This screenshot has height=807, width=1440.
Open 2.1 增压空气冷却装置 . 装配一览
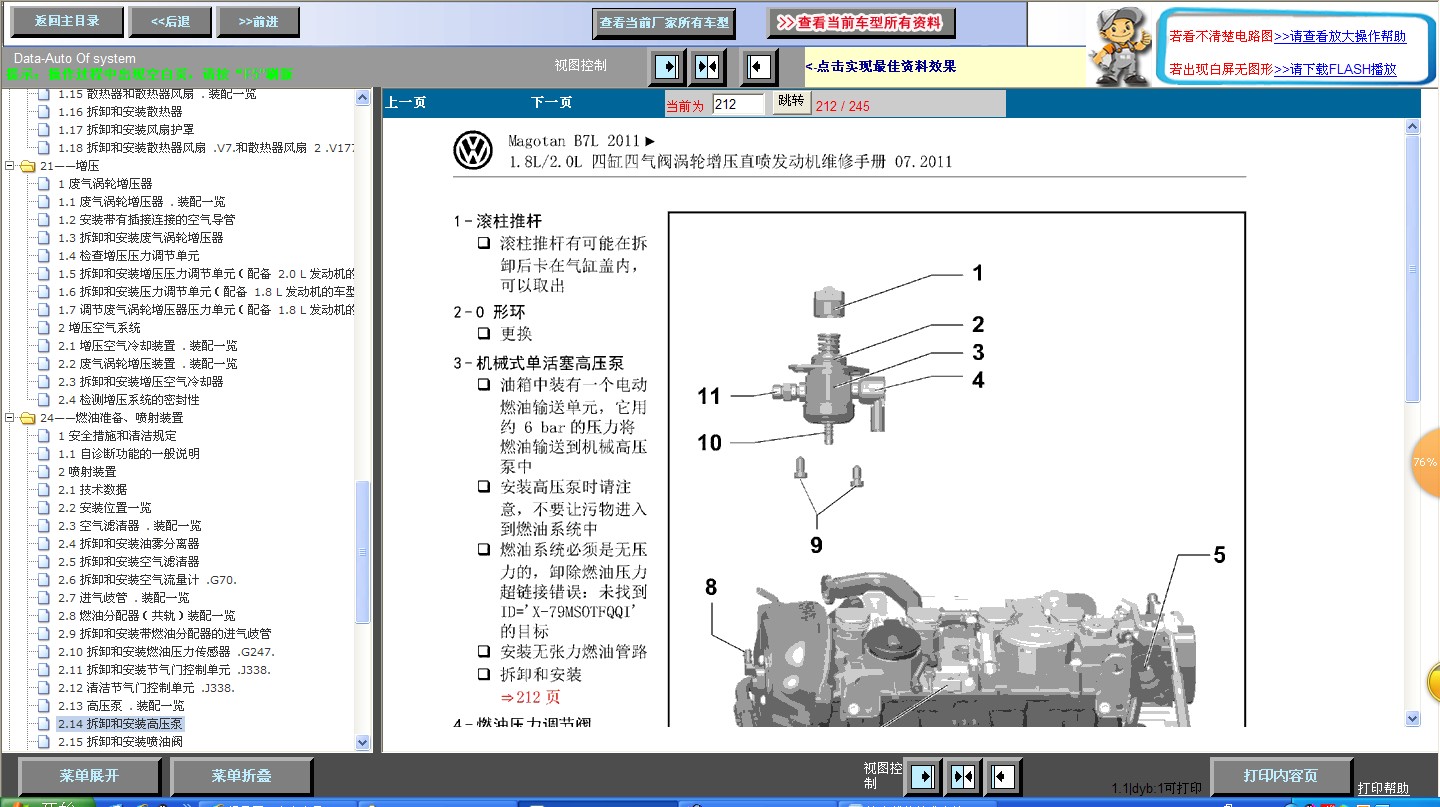148,346
